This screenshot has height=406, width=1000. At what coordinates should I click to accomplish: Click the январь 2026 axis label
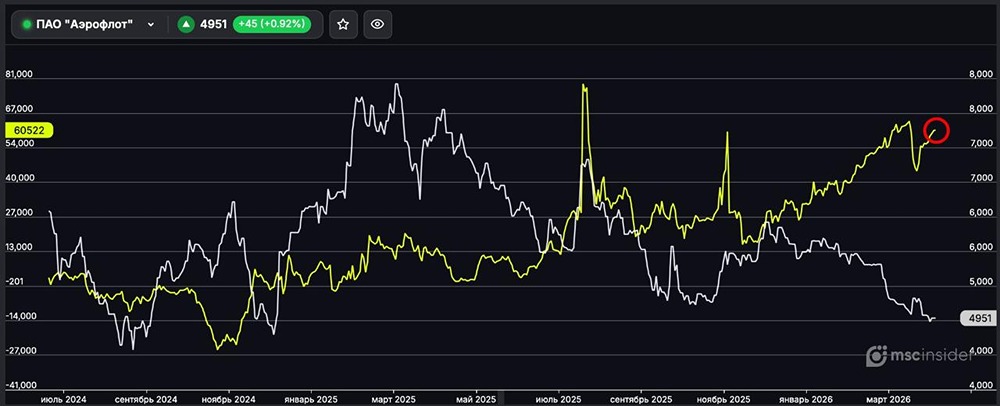(x=806, y=398)
